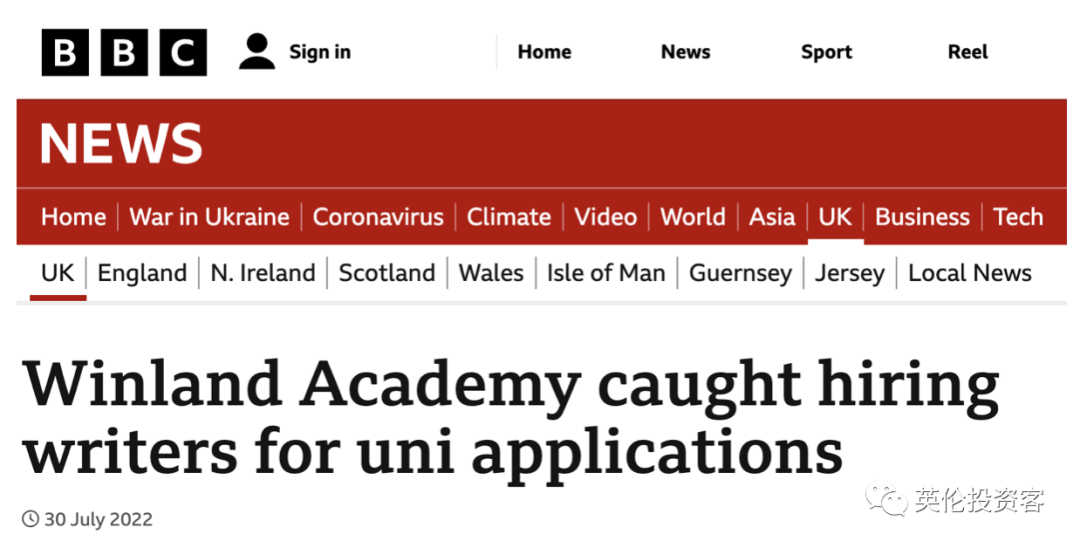Open the Sign in link
The height and width of the screenshot is (548, 1080).
320,52
